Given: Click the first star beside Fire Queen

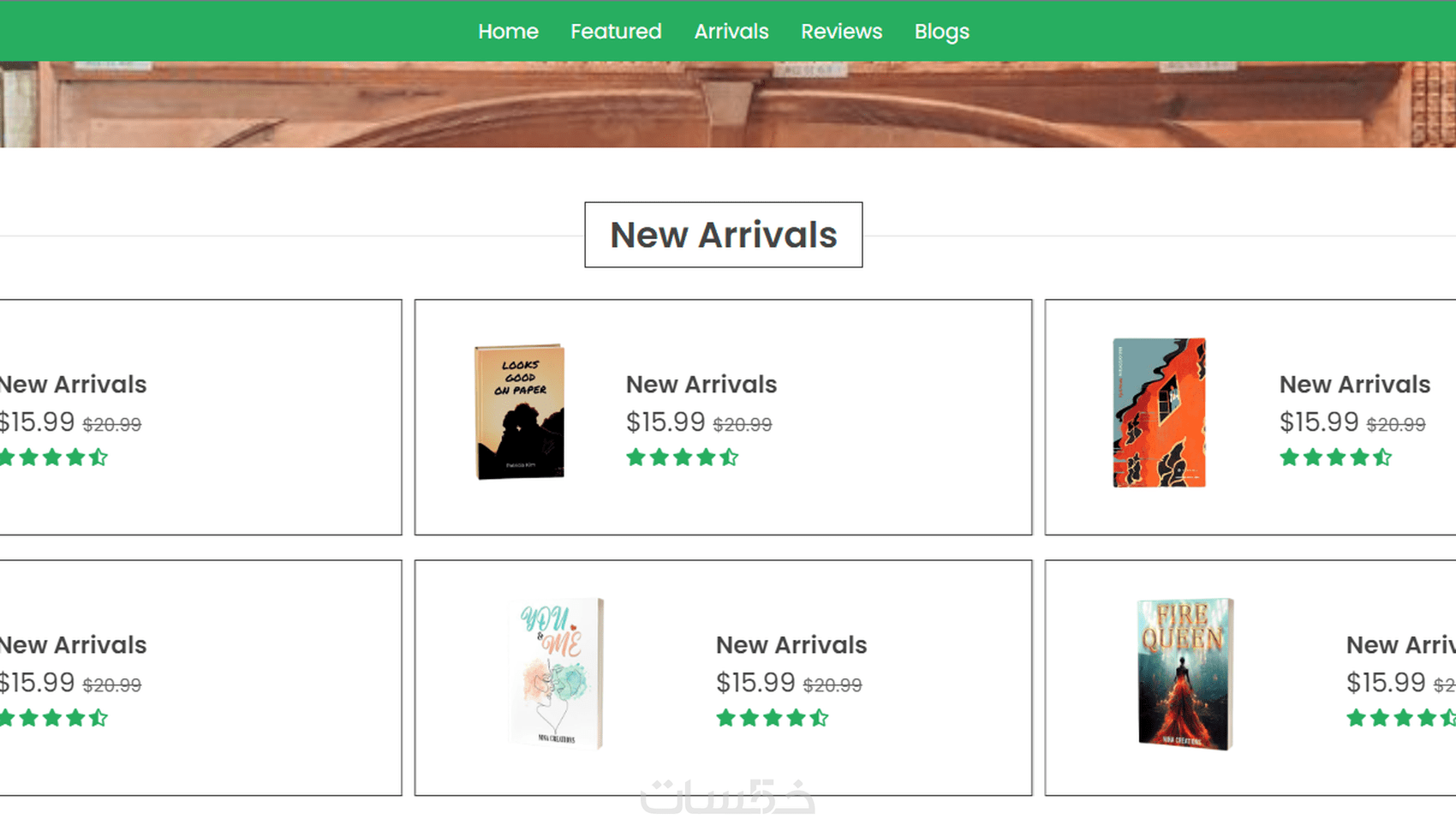Looking at the screenshot, I should pos(1356,718).
